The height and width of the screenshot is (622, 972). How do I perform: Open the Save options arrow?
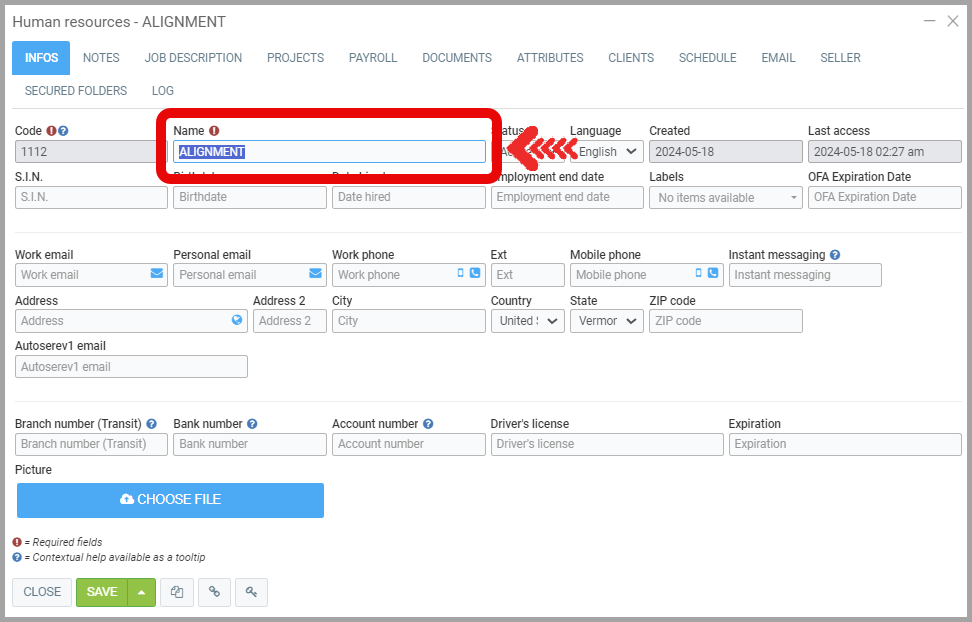tap(142, 592)
